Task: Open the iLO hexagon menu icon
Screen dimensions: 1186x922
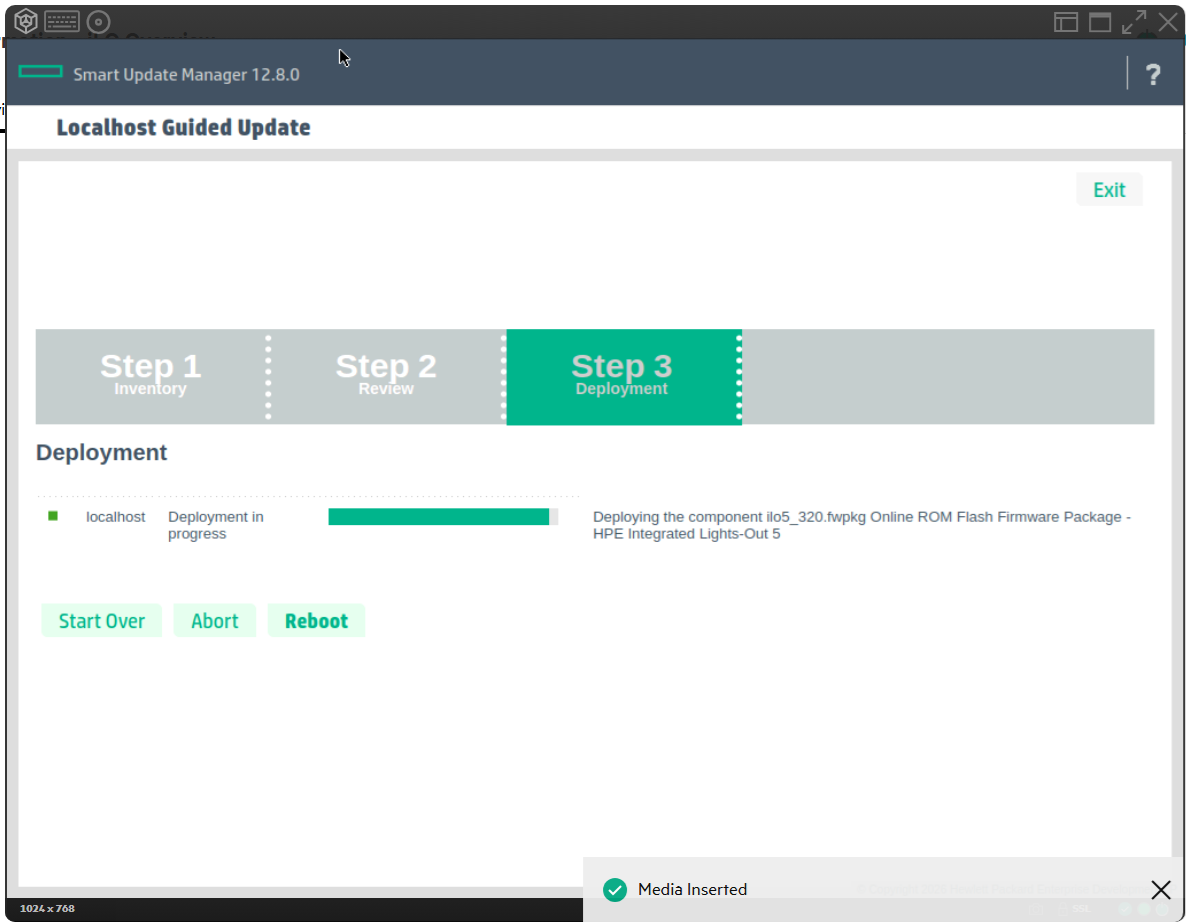Action: tap(26, 21)
